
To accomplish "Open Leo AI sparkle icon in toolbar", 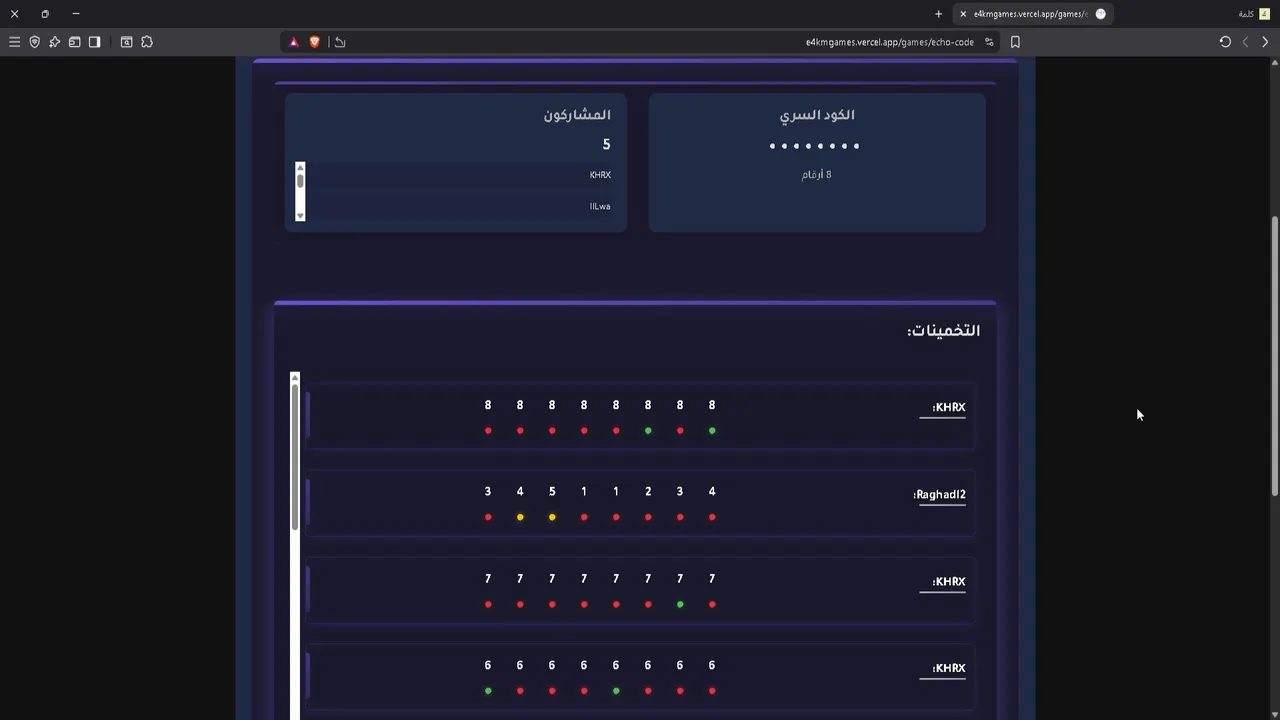I will pyautogui.click(x=54, y=42).
